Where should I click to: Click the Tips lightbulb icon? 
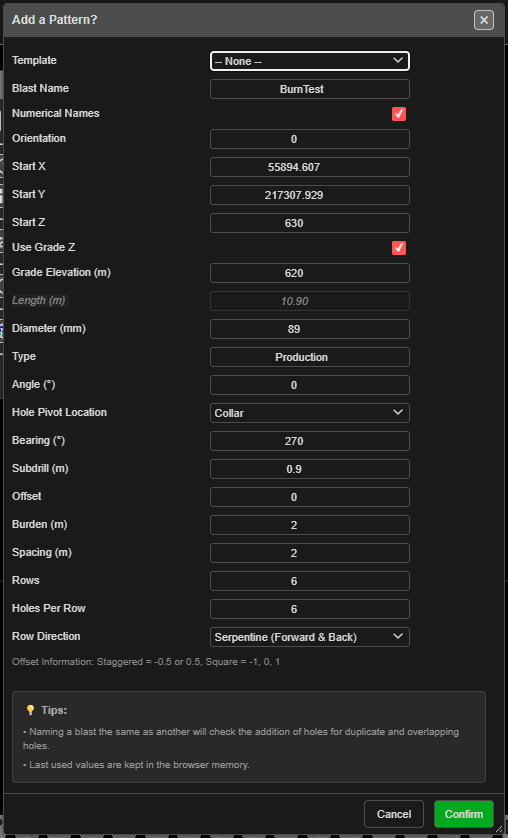30,710
